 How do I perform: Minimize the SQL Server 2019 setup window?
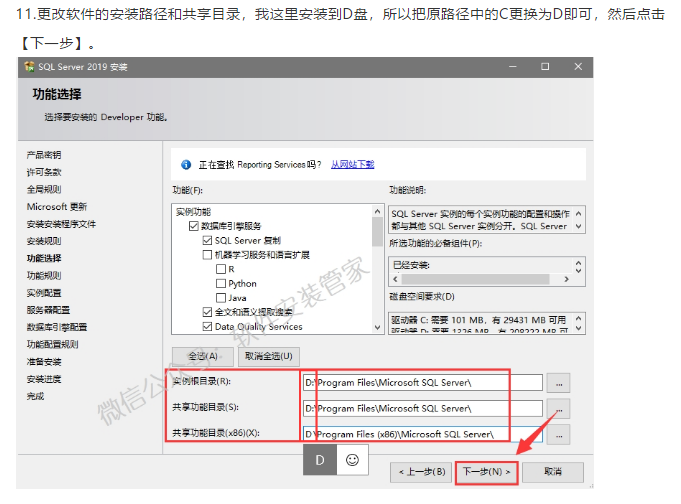(513, 66)
